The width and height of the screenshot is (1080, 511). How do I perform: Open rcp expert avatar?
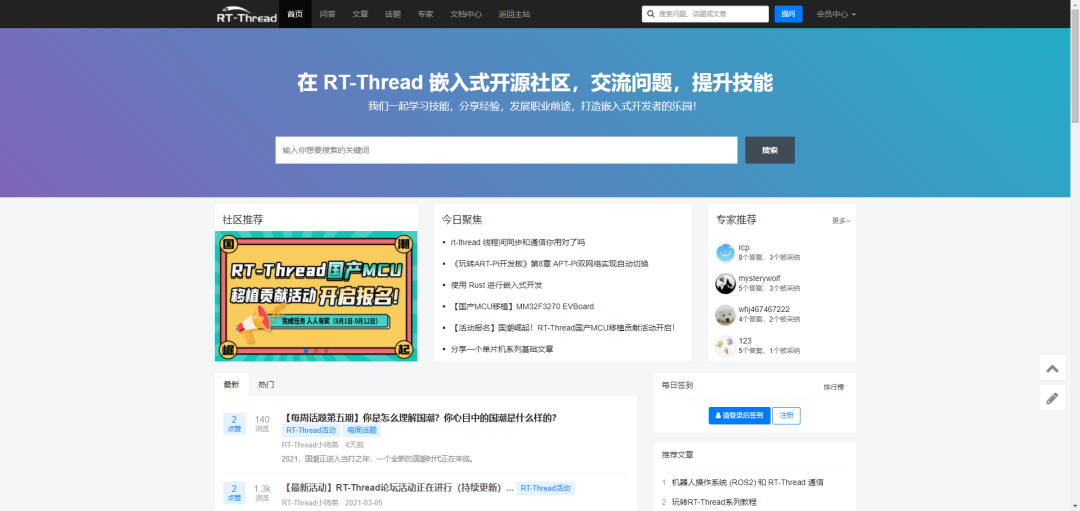point(725,253)
